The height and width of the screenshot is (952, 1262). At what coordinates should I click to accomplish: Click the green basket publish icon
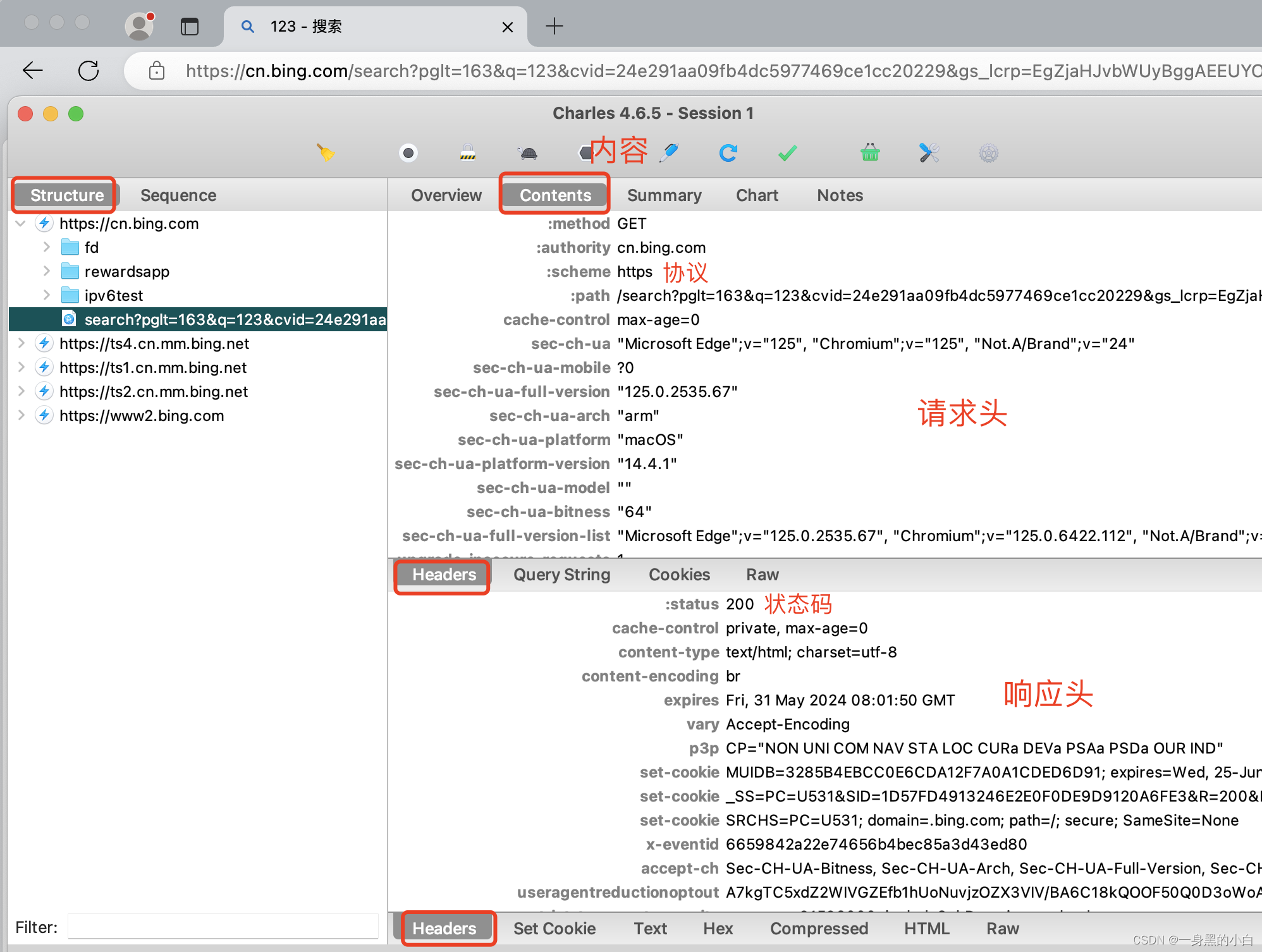[x=870, y=152]
